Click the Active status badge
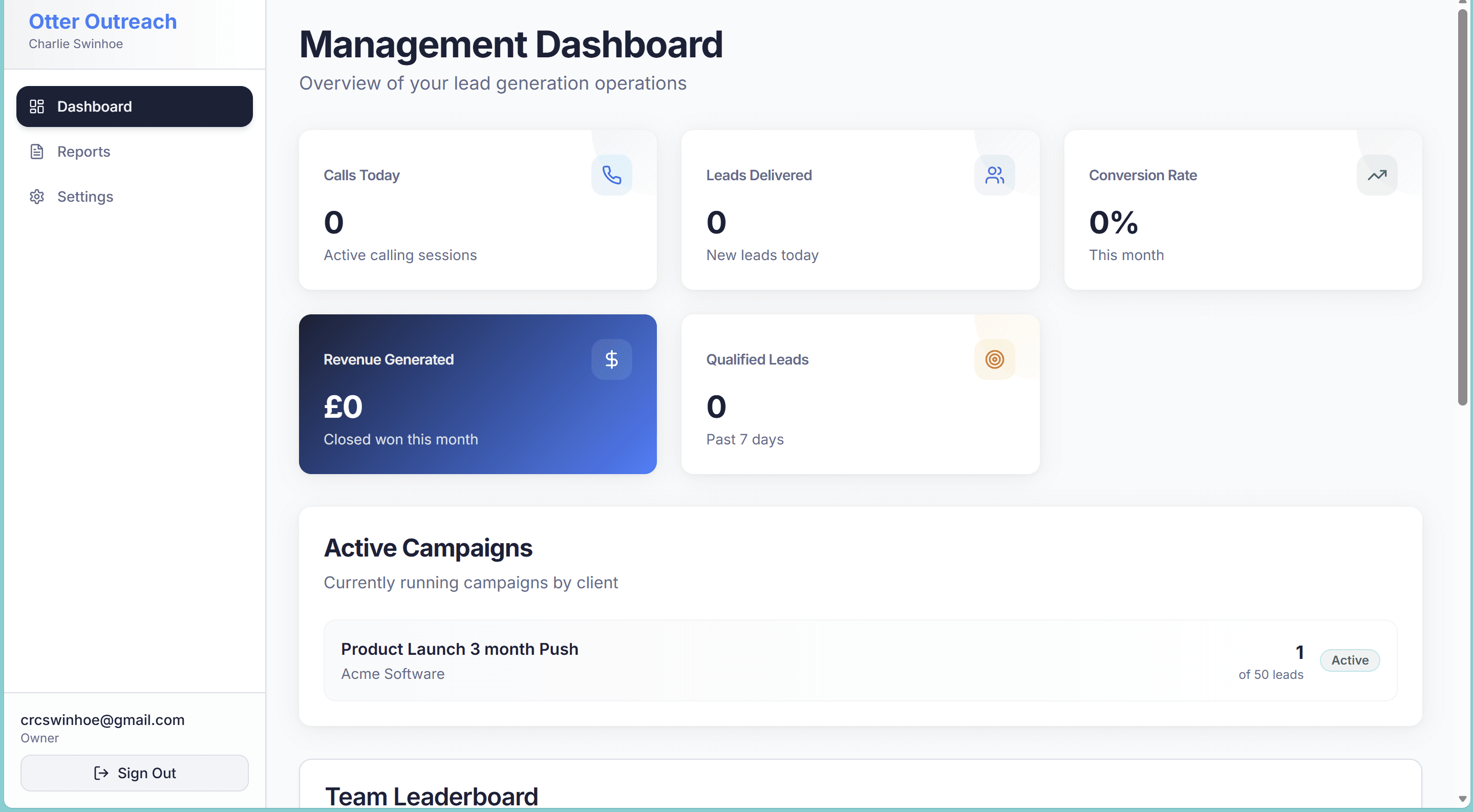Viewport: 1473px width, 812px height. [1350, 660]
